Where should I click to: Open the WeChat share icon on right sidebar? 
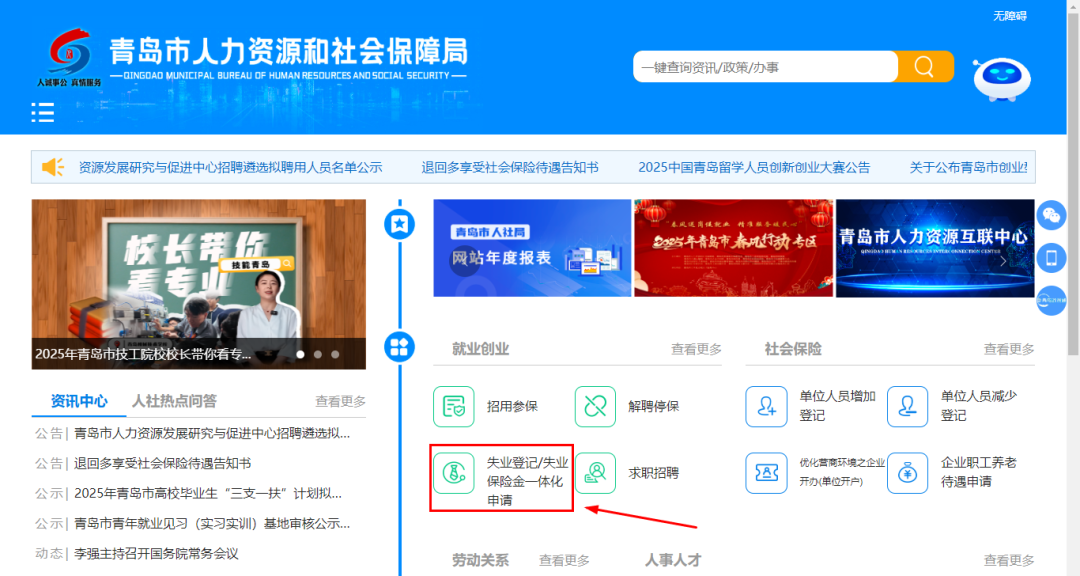(x=1051, y=215)
